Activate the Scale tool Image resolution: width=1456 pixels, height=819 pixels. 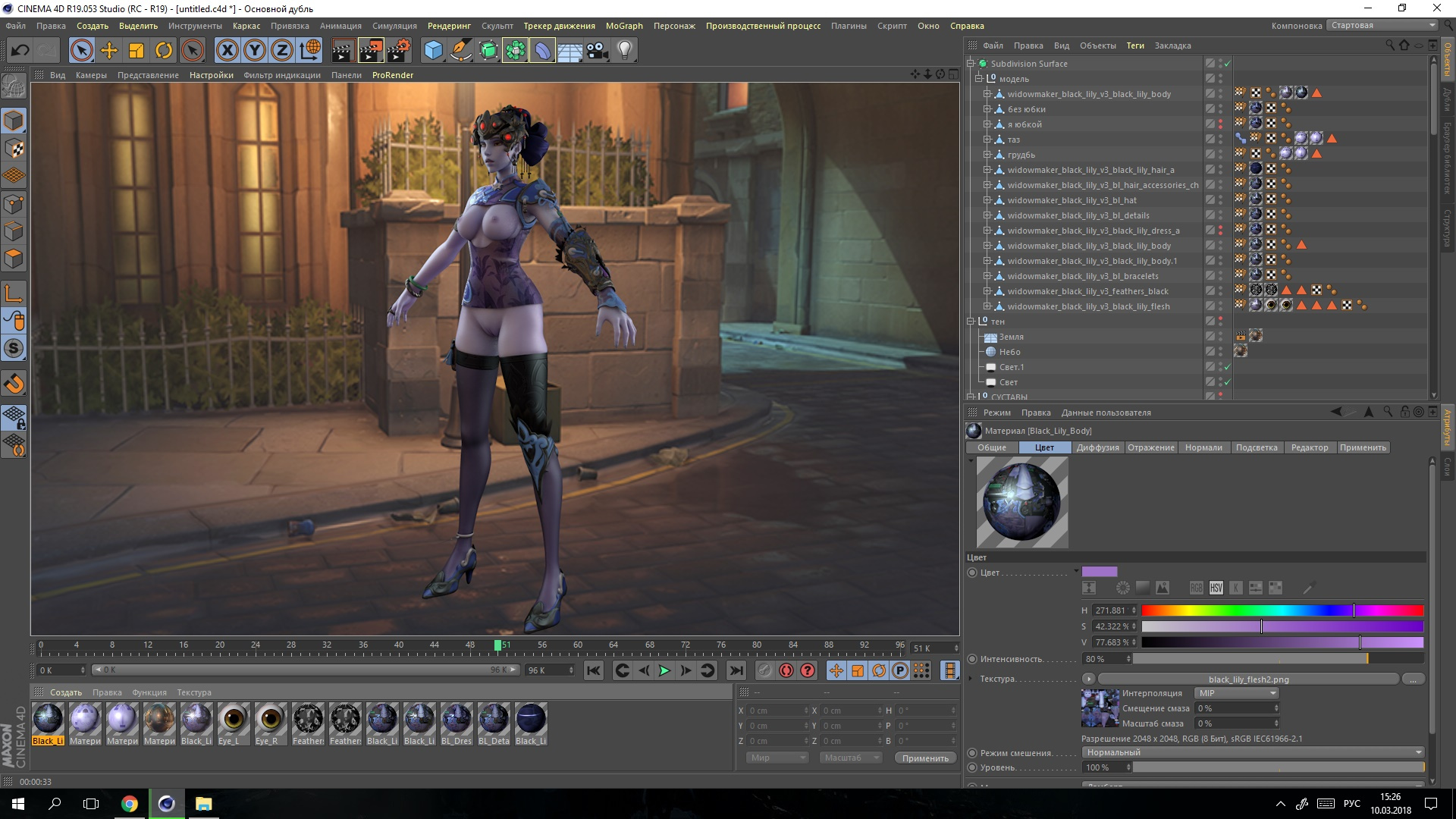pos(136,51)
